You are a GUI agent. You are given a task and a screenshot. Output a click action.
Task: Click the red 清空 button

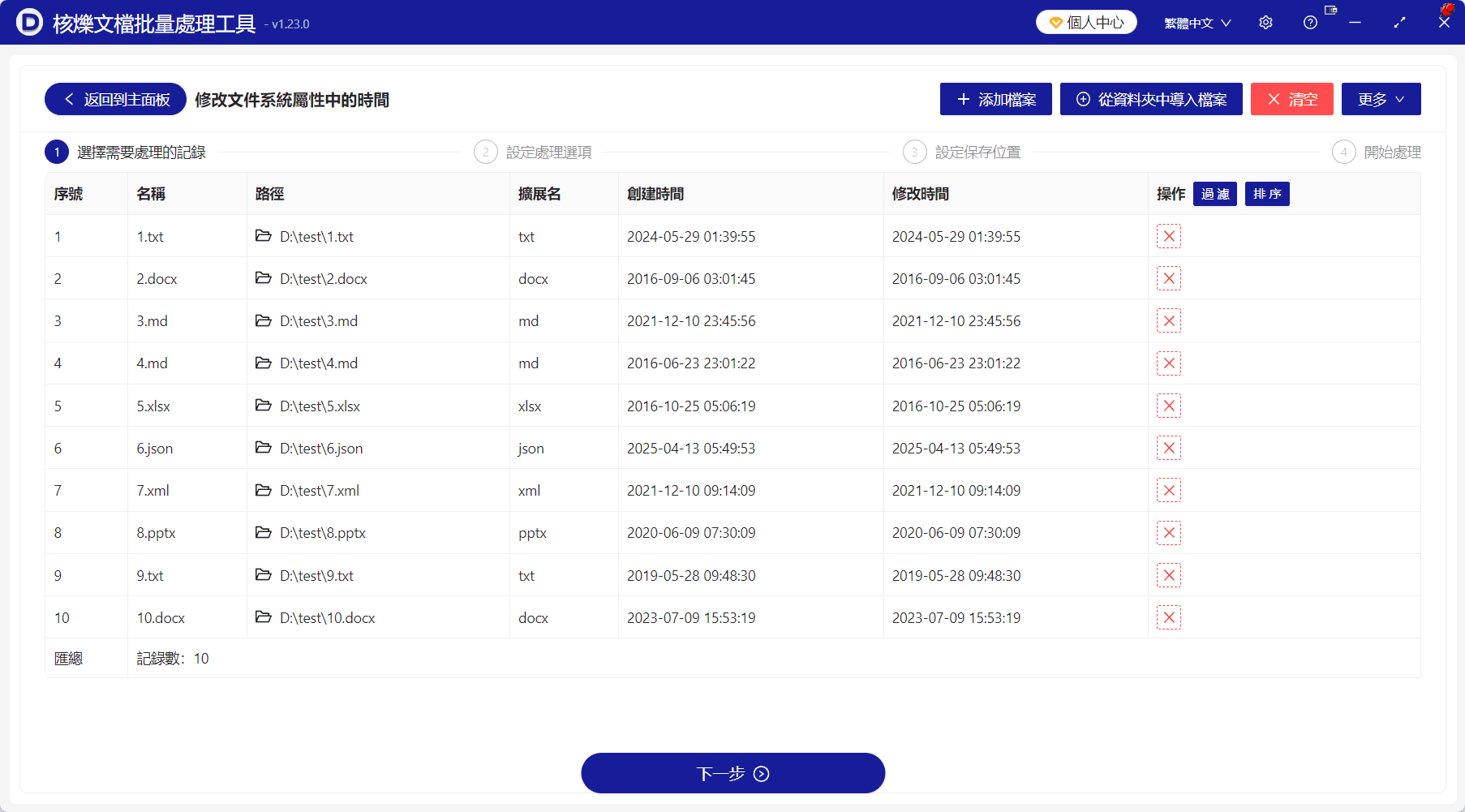pyautogui.click(x=1291, y=99)
